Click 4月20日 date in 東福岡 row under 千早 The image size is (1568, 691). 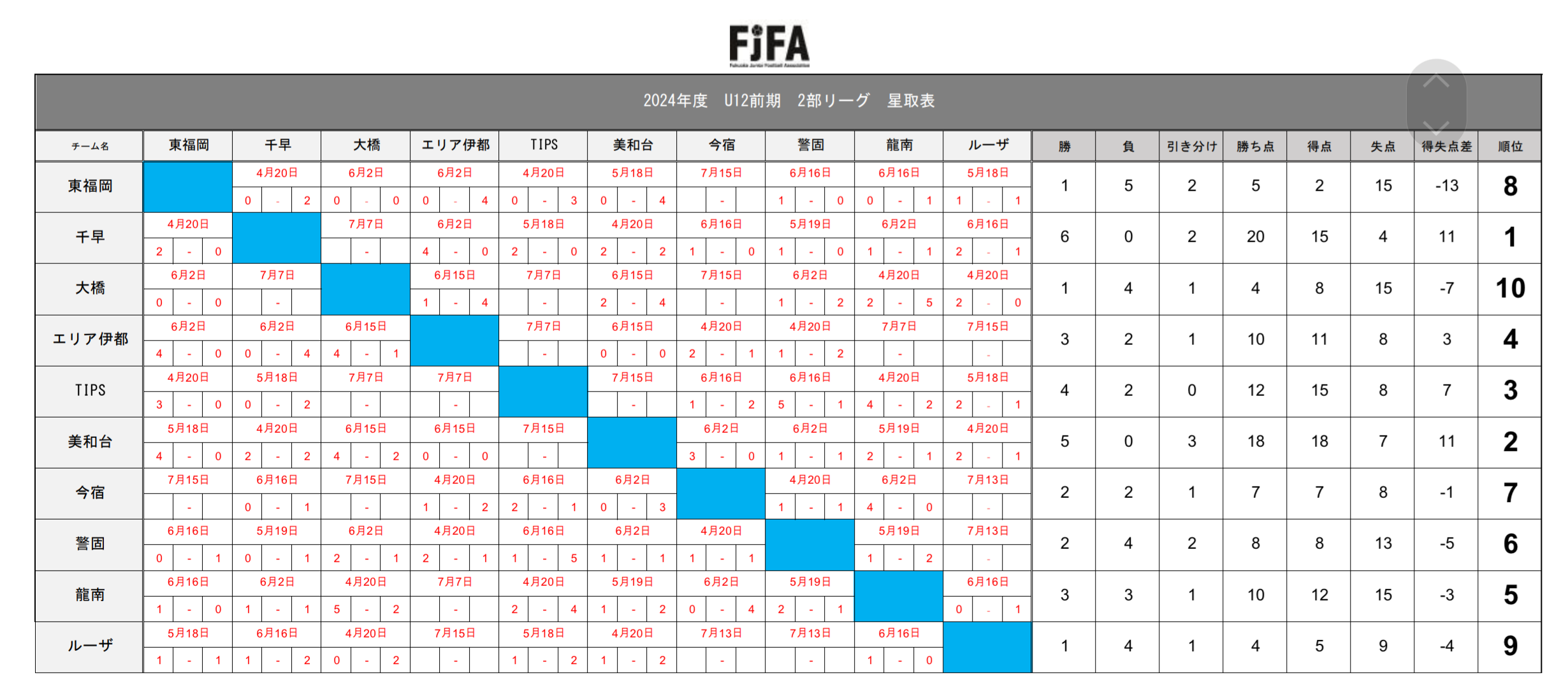tap(277, 173)
